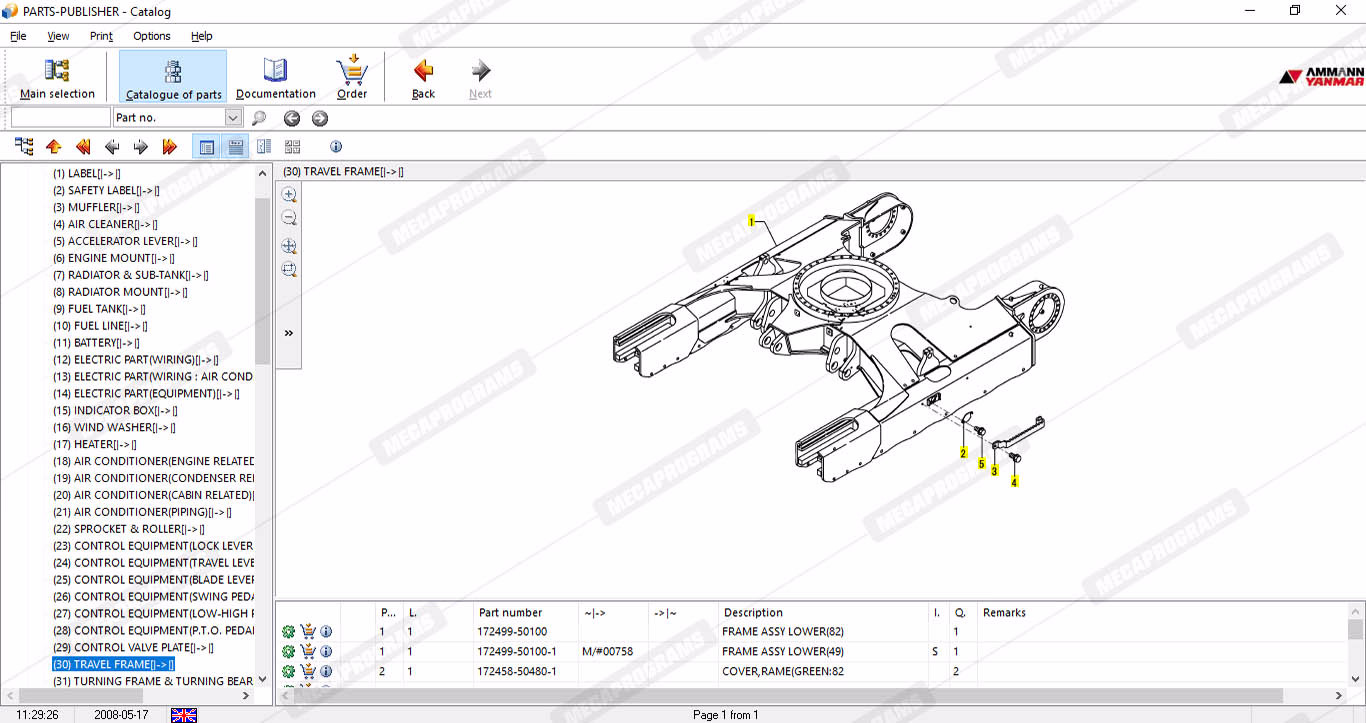The image size is (1366, 723).
Task: Zoom in on the parts diagram
Action: pyautogui.click(x=289, y=195)
